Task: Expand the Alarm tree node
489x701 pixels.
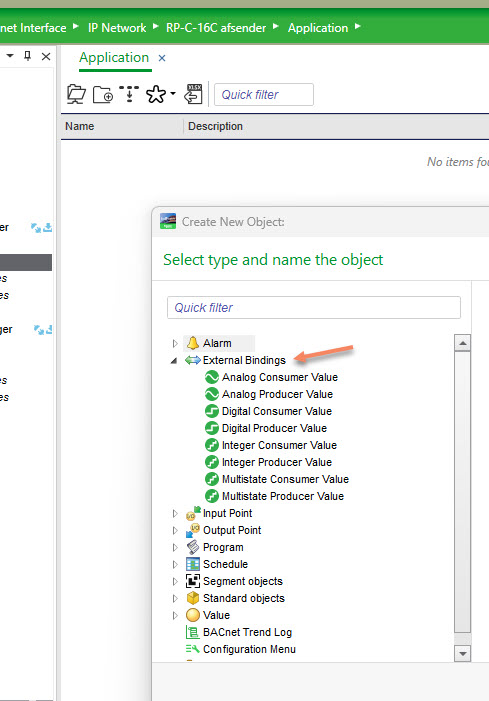Action: (175, 343)
